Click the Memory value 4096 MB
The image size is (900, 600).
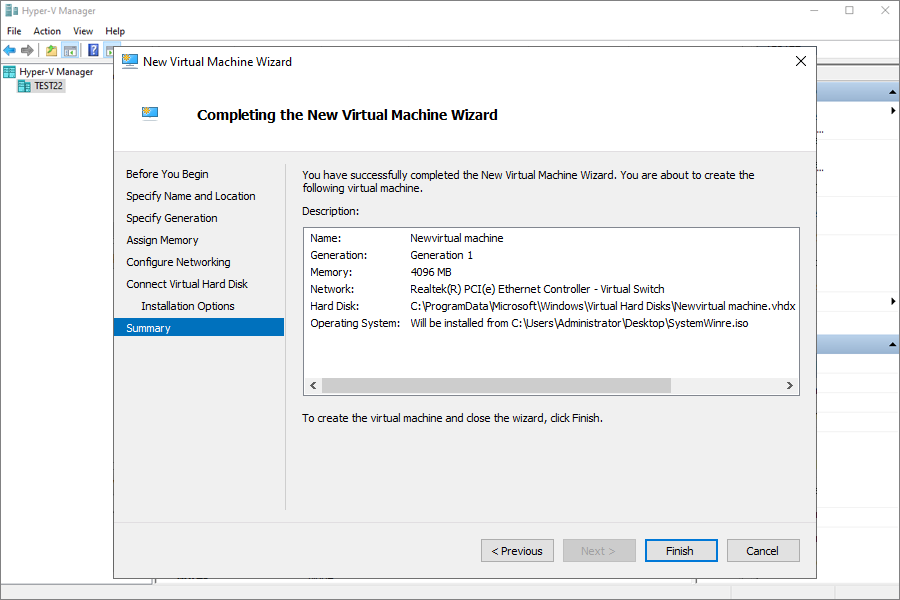point(431,272)
